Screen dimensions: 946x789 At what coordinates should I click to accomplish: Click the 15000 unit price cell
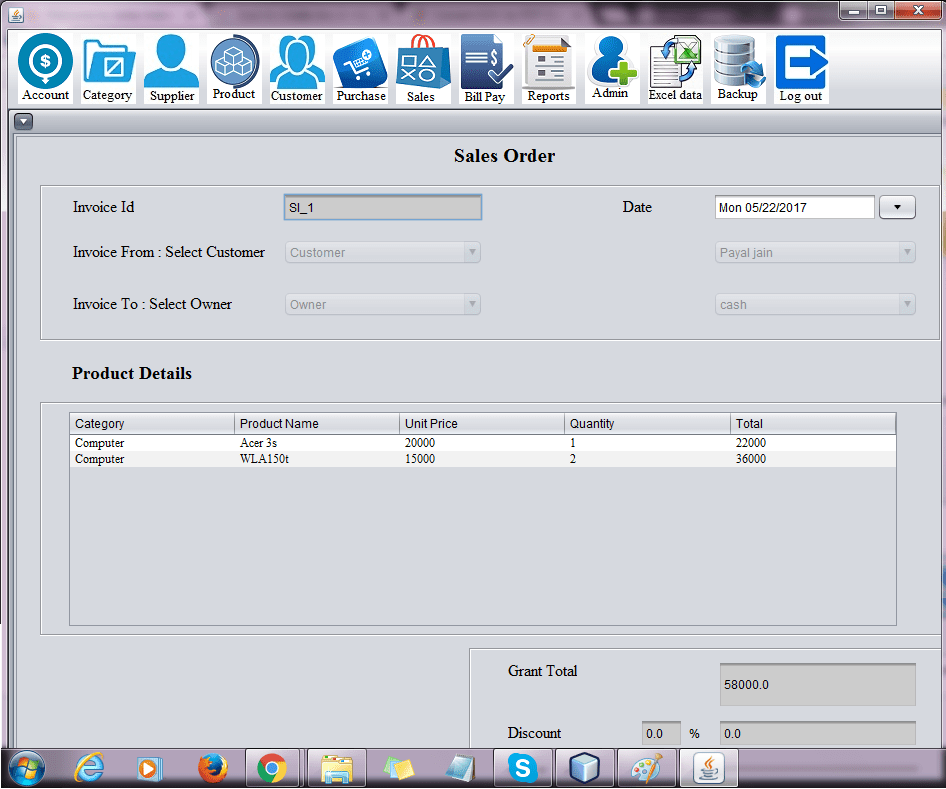pos(481,459)
